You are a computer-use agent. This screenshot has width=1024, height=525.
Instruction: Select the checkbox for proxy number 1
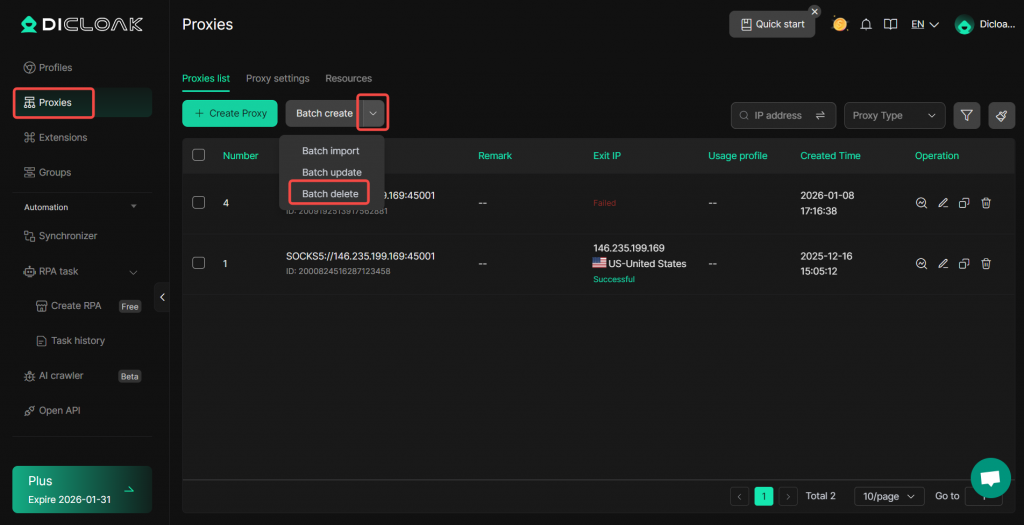click(x=198, y=263)
